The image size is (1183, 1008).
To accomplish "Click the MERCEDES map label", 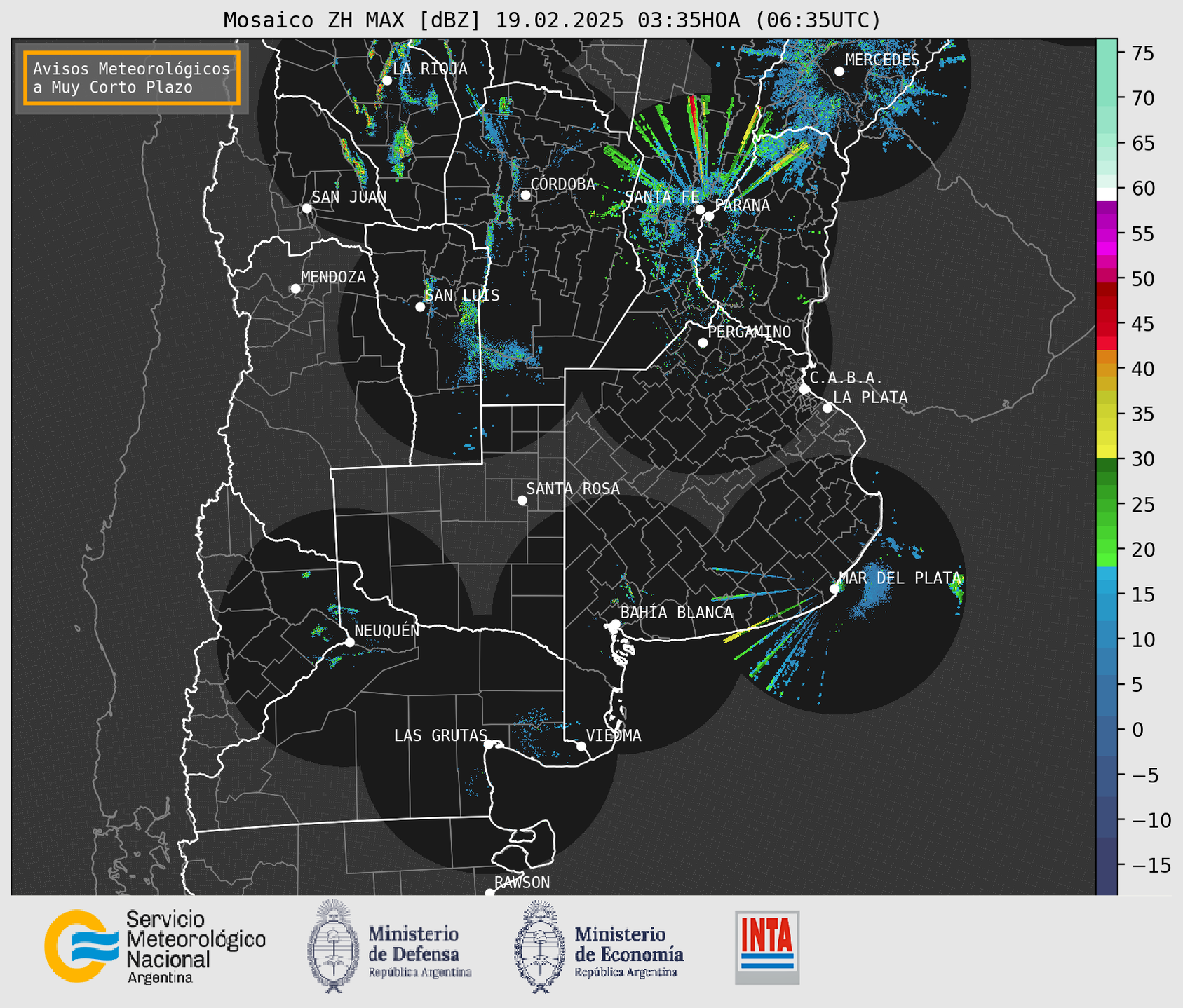I will [882, 60].
